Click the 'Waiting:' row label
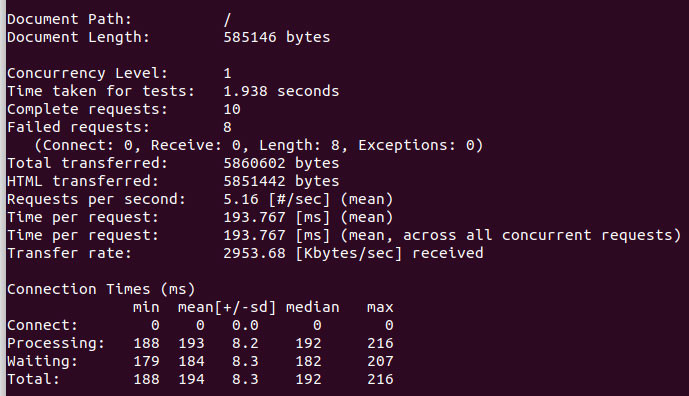This screenshot has width=689, height=396. coord(43,362)
